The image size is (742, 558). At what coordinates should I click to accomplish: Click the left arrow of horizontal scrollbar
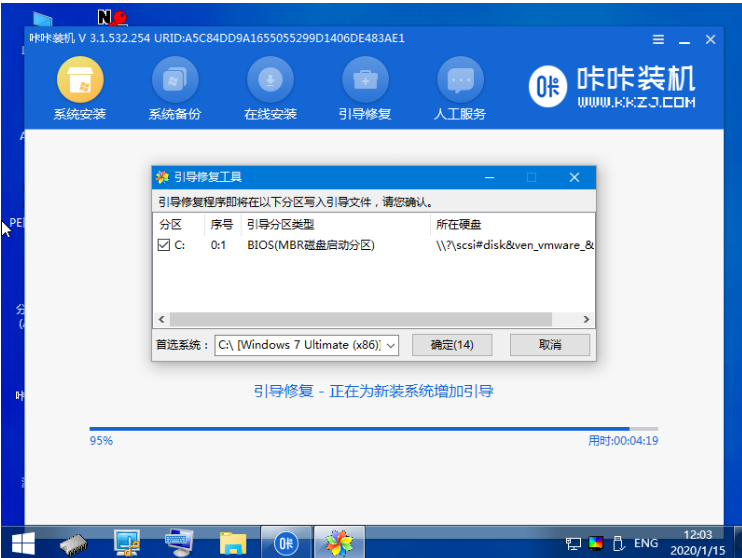pyautogui.click(x=160, y=319)
